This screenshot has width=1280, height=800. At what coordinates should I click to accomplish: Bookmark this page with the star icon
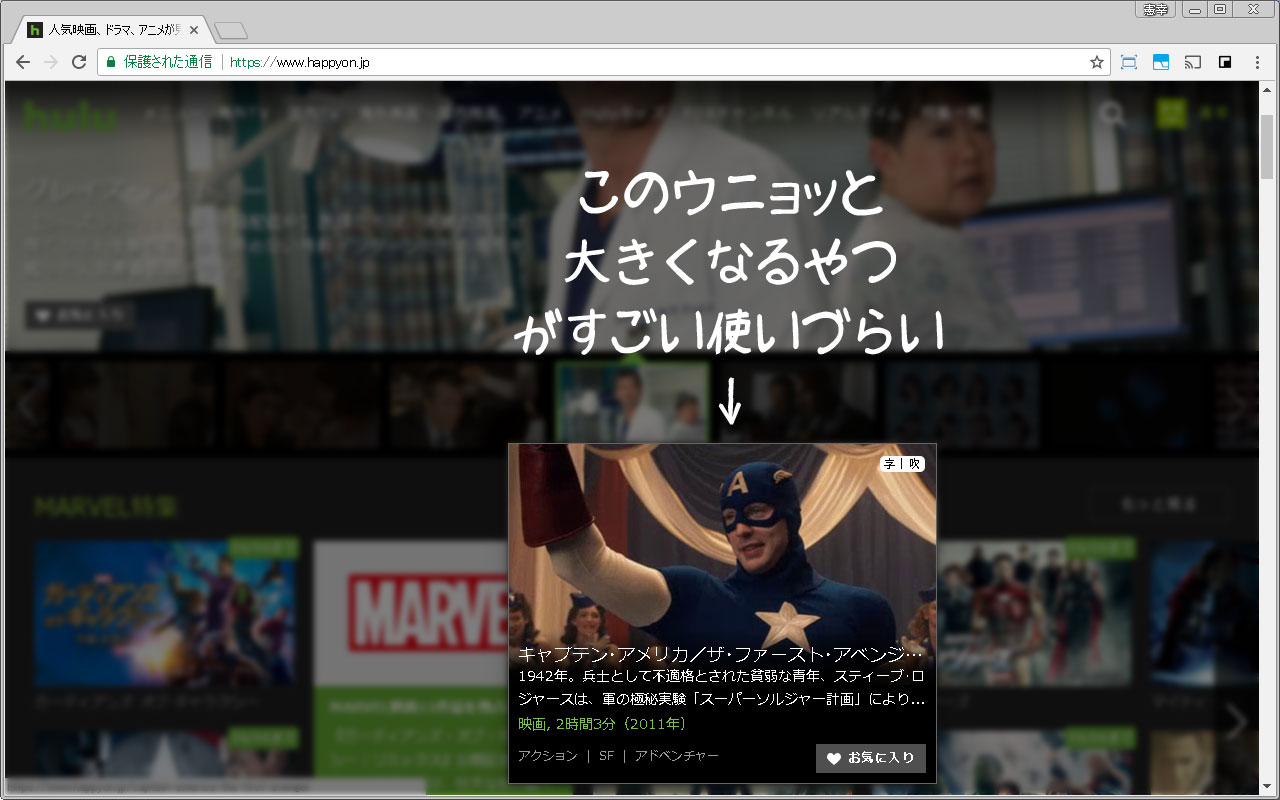point(1097,62)
